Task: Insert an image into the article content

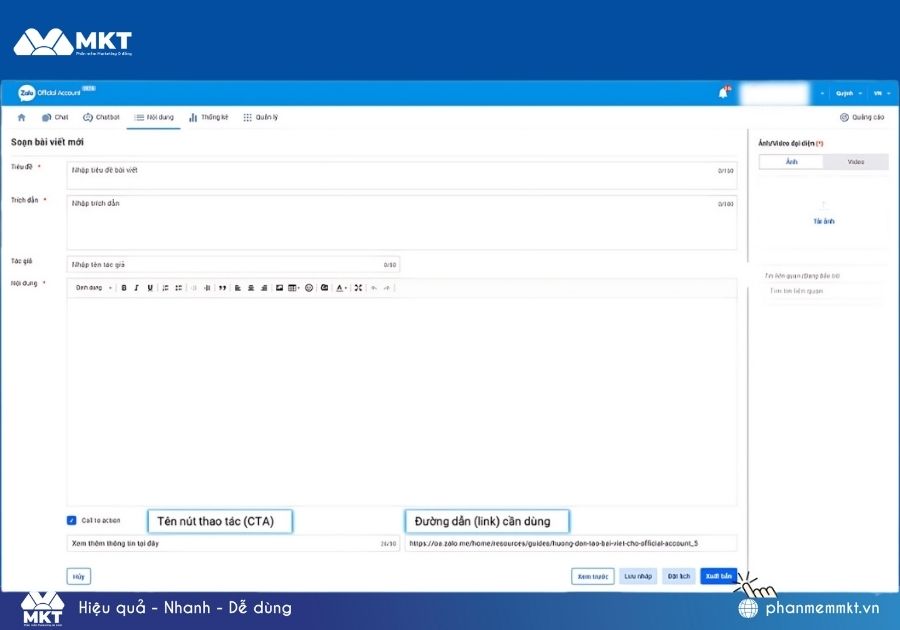Action: tap(279, 288)
